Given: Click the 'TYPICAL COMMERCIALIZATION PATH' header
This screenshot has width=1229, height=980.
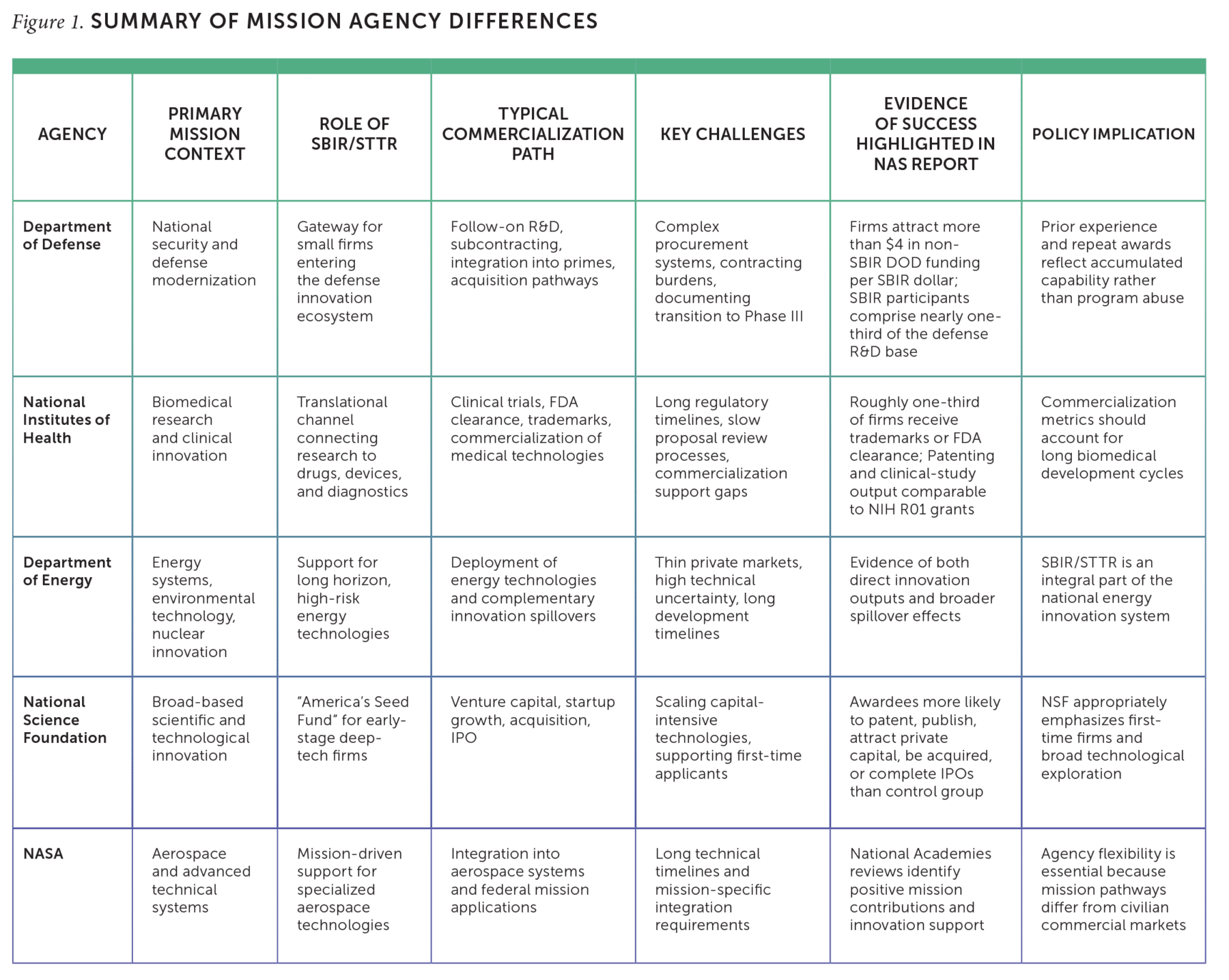Looking at the screenshot, I should (x=533, y=134).
